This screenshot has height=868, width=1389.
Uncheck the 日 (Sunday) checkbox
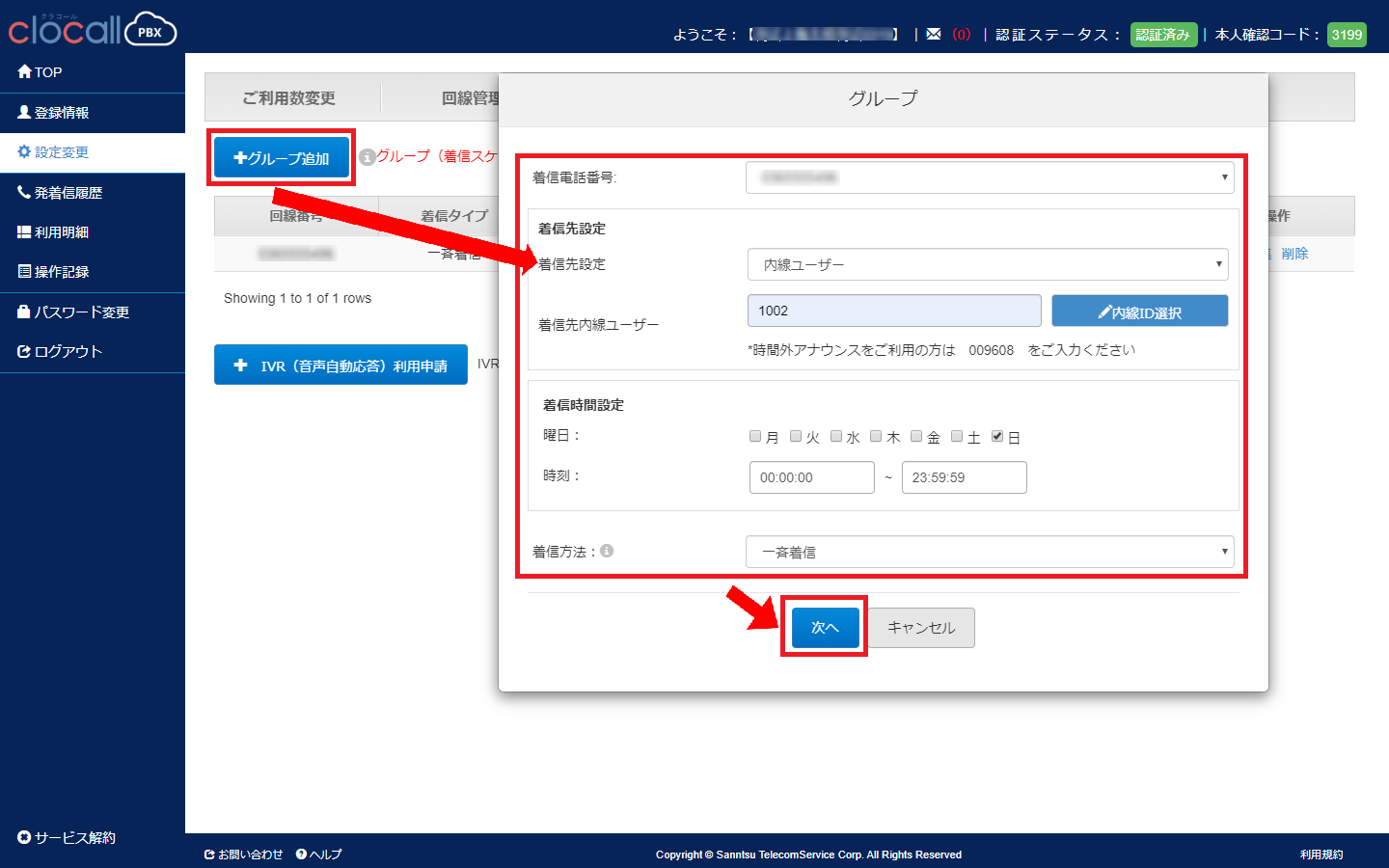pos(997,436)
